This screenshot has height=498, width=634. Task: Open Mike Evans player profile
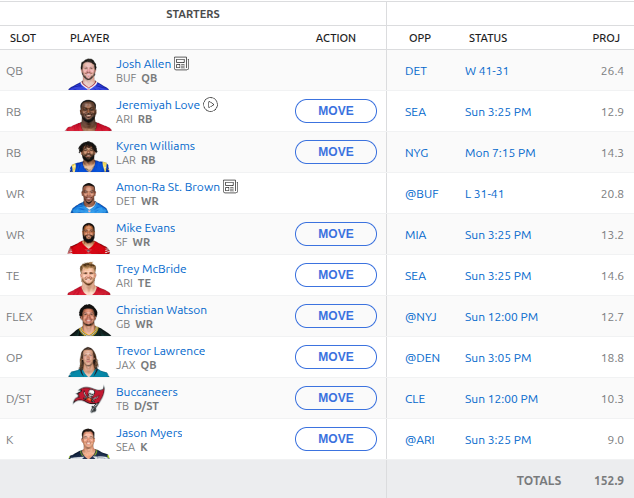[146, 228]
